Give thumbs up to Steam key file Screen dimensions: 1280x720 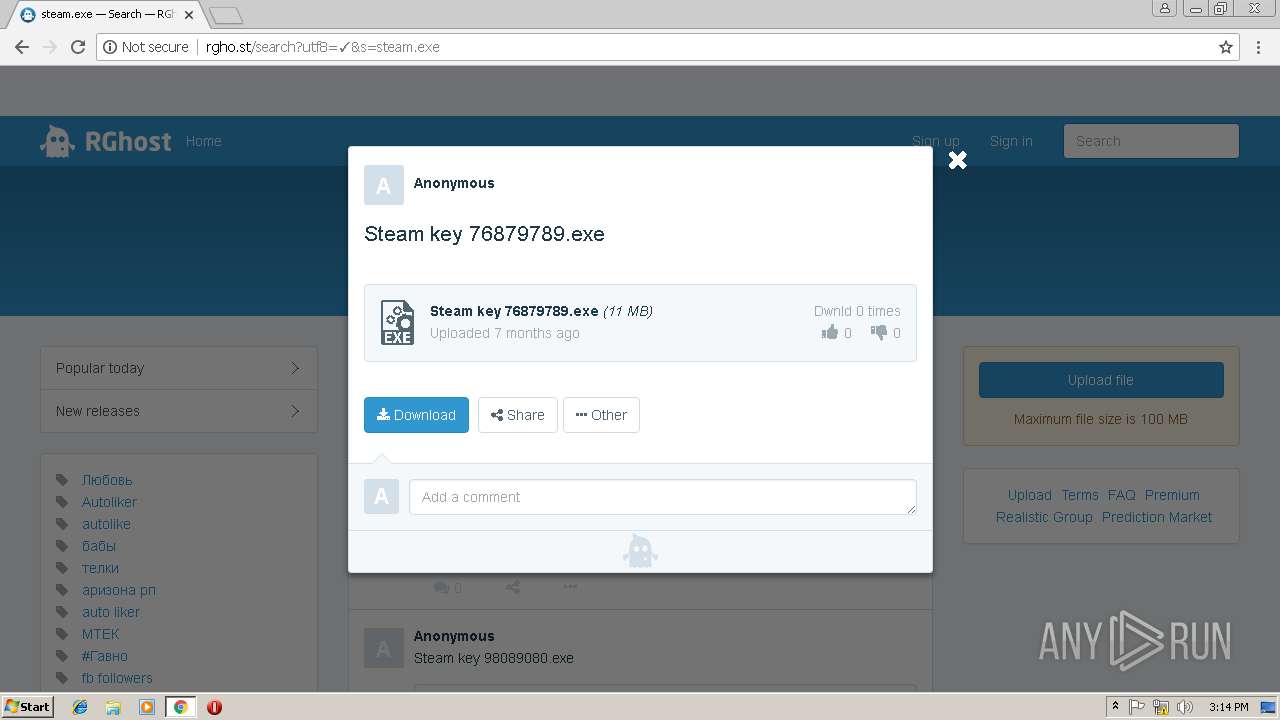coord(830,333)
